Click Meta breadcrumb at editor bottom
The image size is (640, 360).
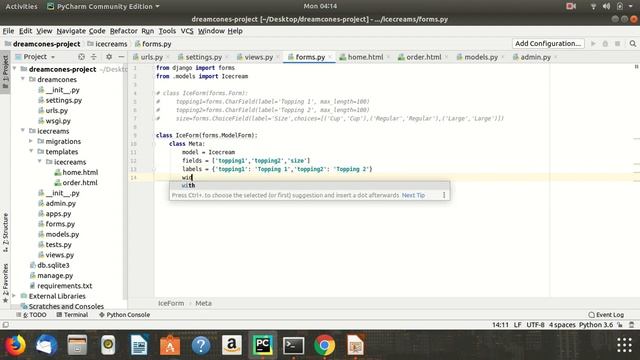(203, 303)
